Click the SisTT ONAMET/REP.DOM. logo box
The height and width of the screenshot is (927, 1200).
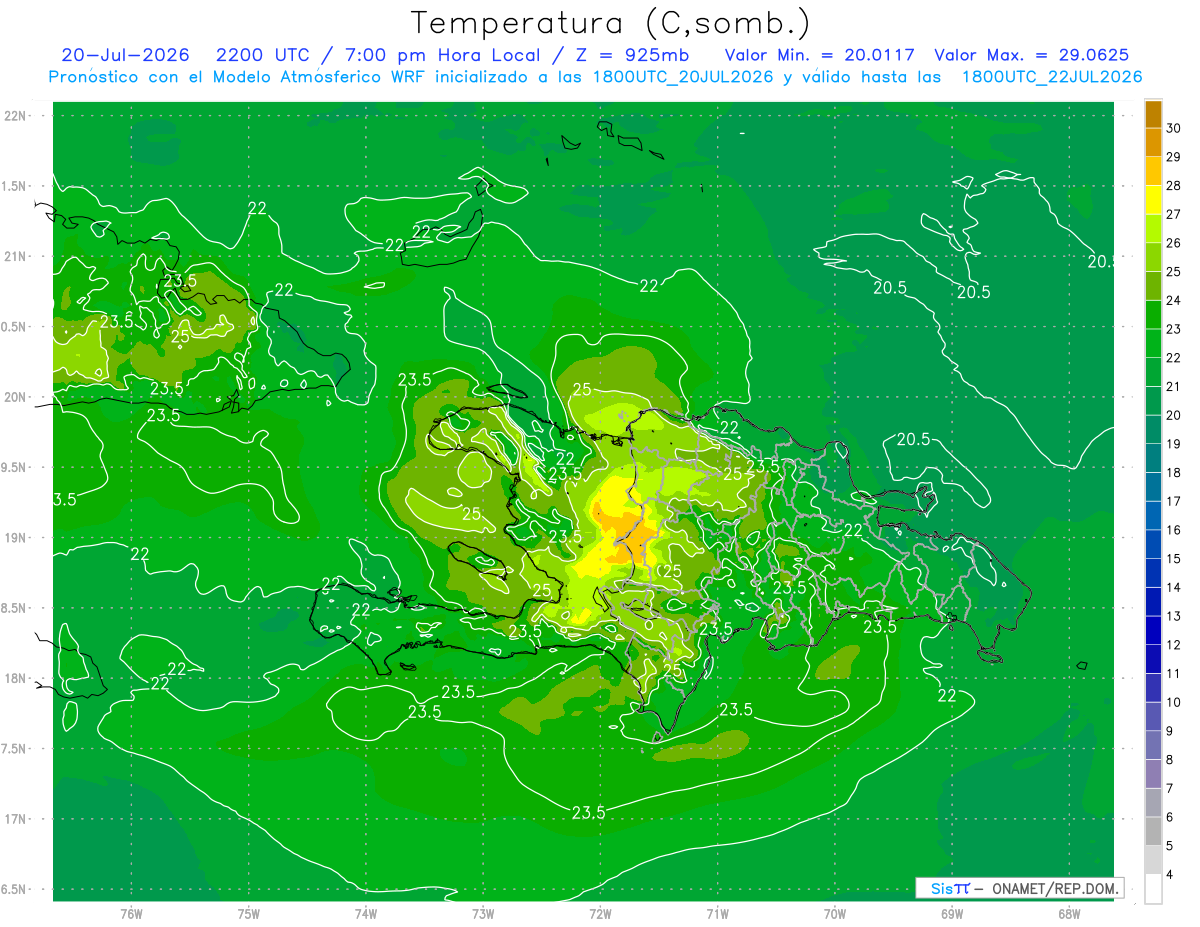pyautogui.click(x=1019, y=888)
